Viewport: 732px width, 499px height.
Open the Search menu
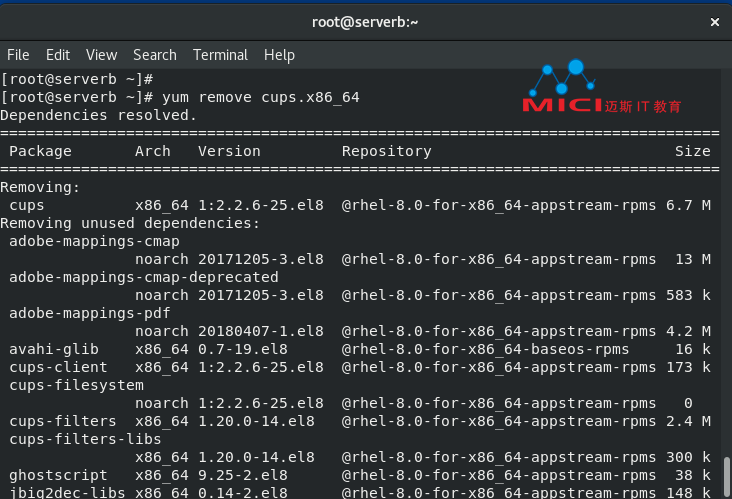pos(154,55)
